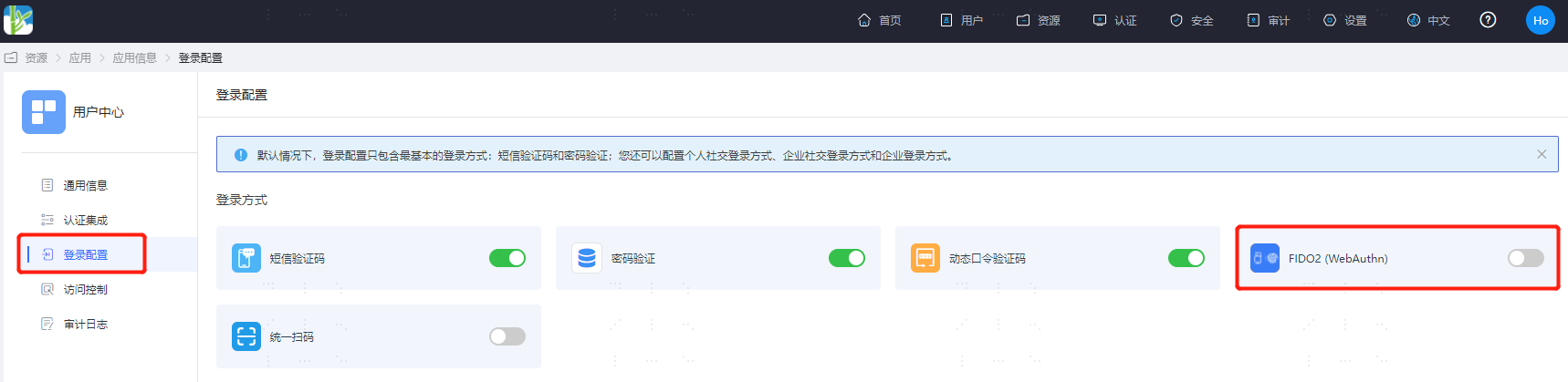Turn off 动态口令验证码 login toggle
1568x382 pixels.
click(x=1186, y=258)
